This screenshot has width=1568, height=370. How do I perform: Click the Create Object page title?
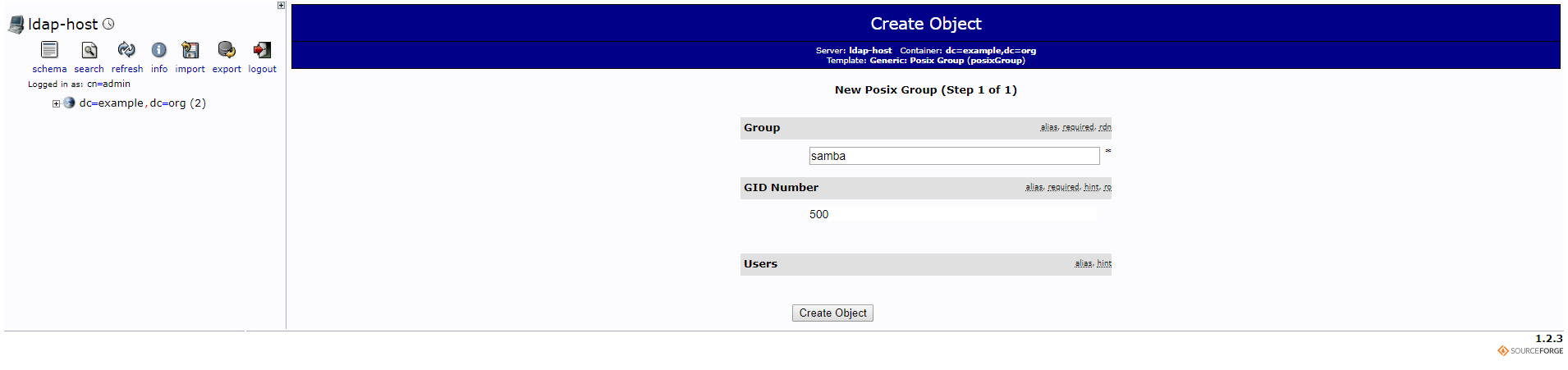tap(926, 24)
